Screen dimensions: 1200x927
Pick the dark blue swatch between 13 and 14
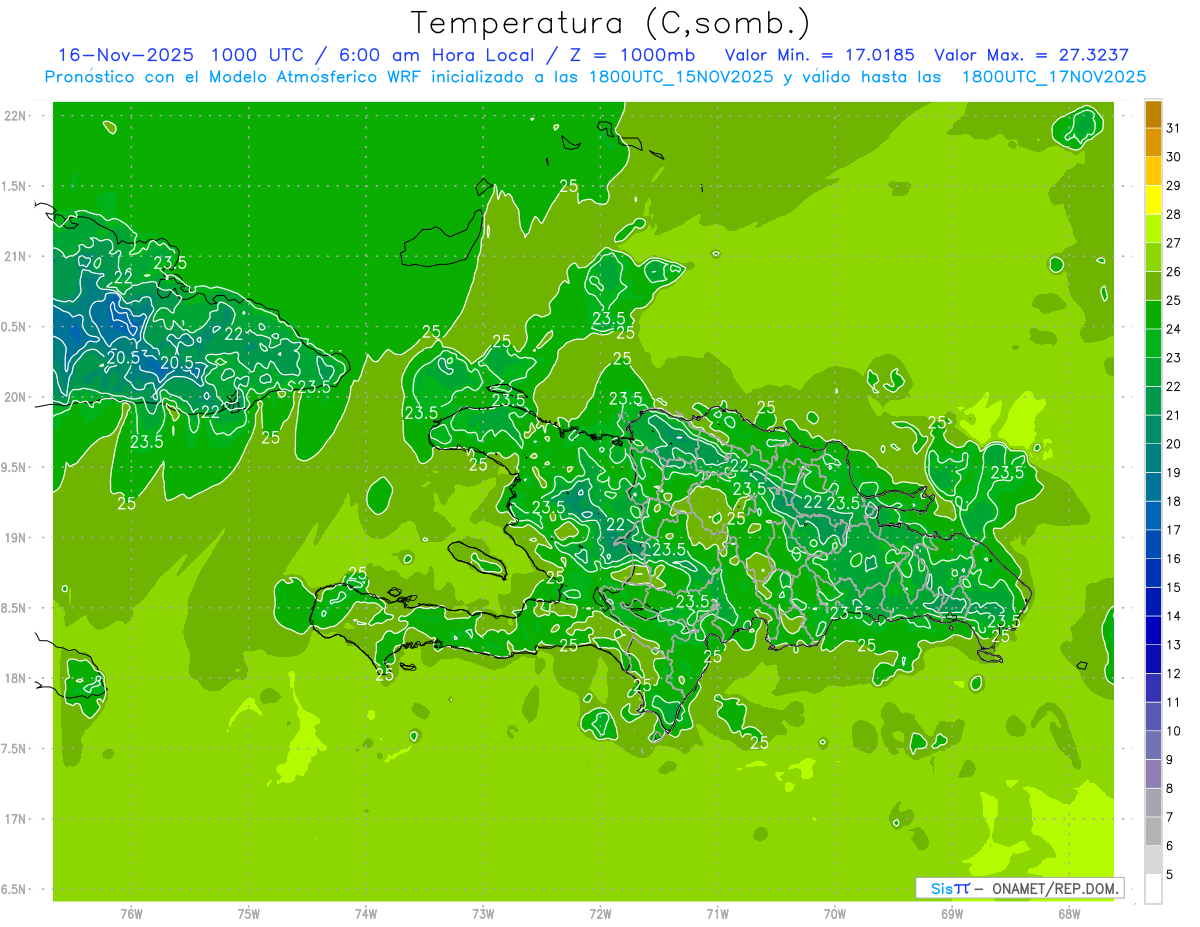1154,631
